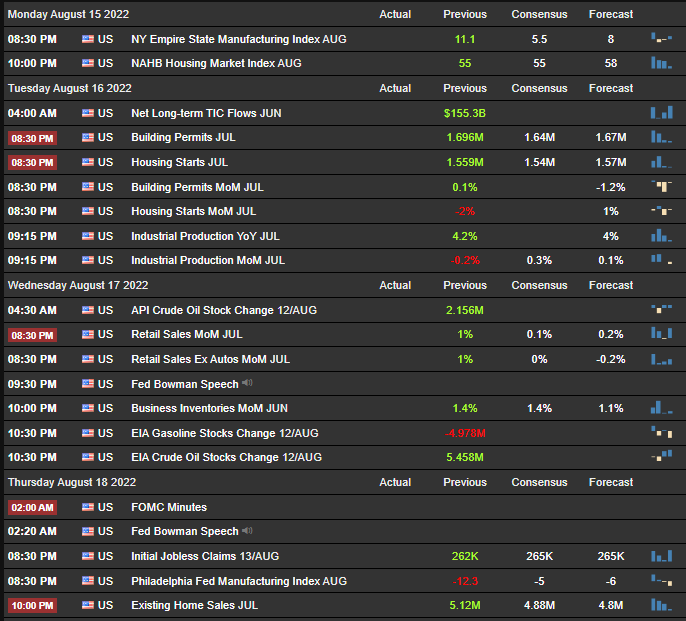Screen dimensions: 686x621
Task: Open the Building Permits MoM mini chart
Action: (x=662, y=187)
